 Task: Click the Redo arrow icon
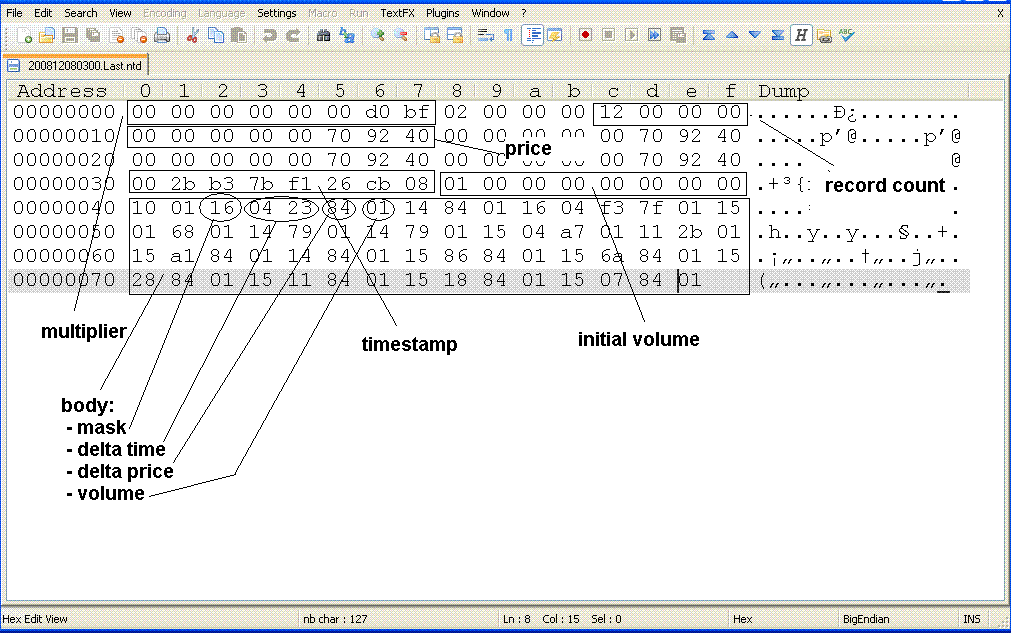(x=293, y=35)
